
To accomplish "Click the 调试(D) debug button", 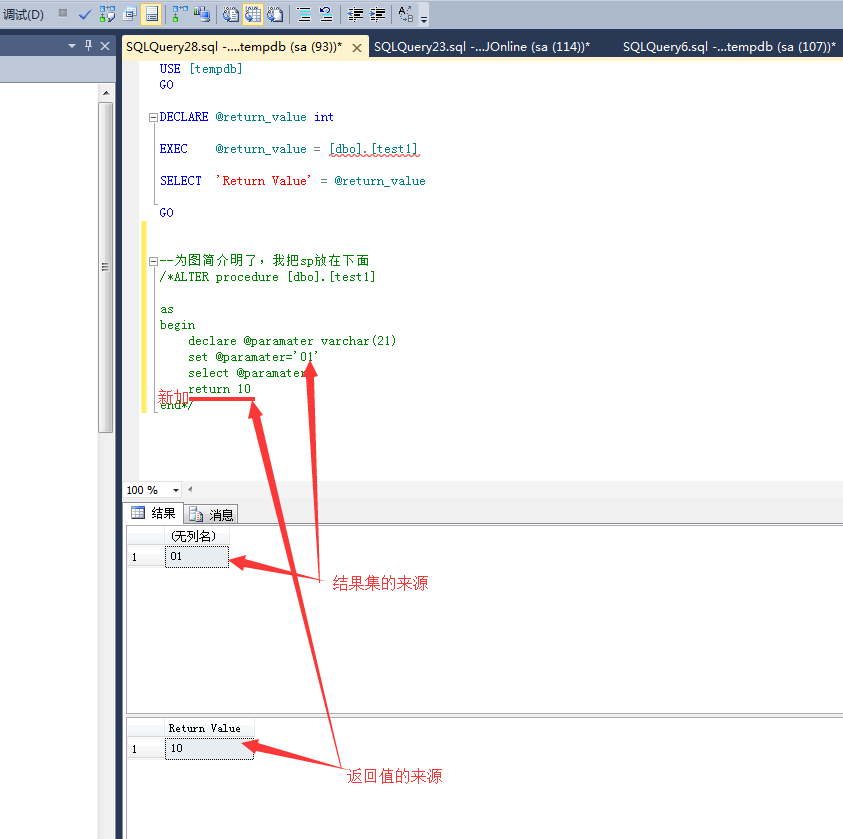I will click(x=23, y=15).
